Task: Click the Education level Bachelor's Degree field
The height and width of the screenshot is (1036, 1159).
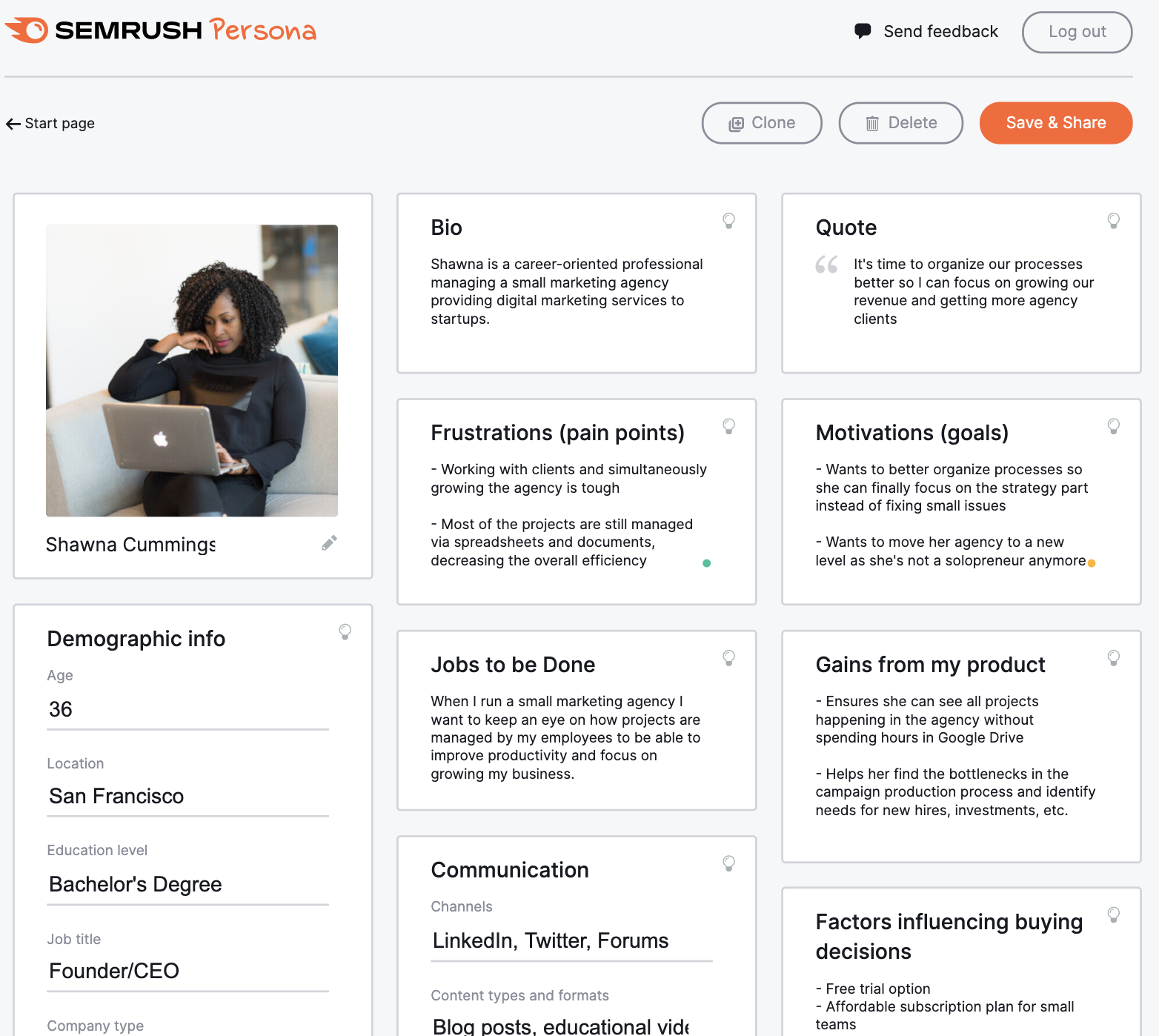Action: point(187,885)
